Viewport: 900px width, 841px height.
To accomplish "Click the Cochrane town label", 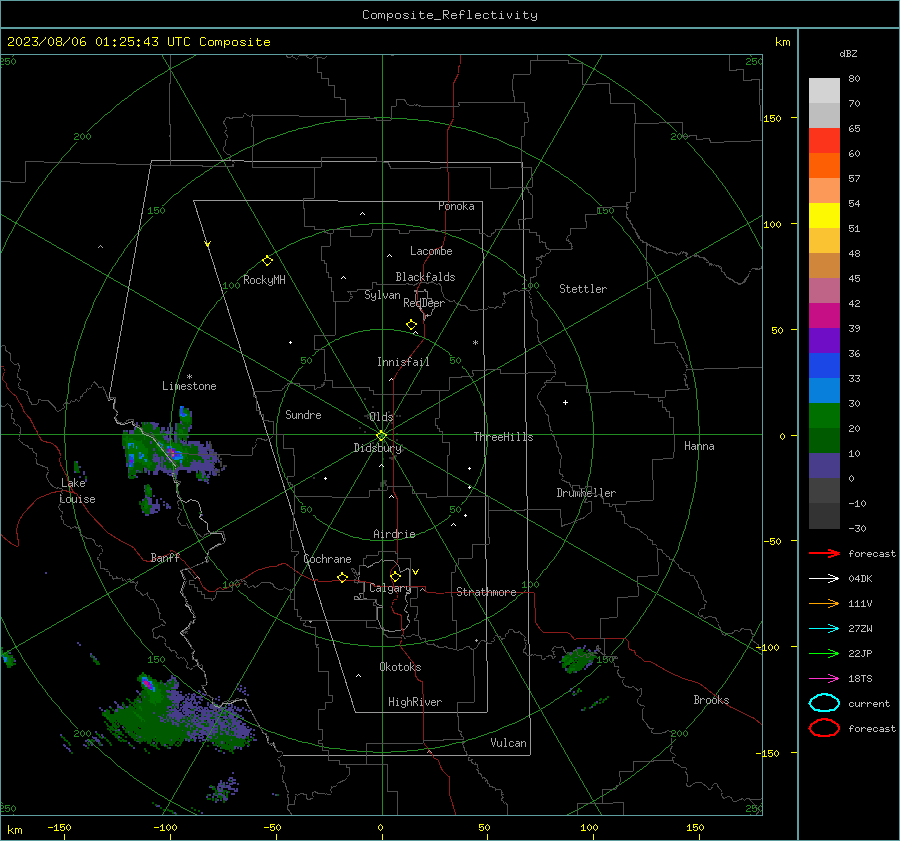I will pos(327,559).
